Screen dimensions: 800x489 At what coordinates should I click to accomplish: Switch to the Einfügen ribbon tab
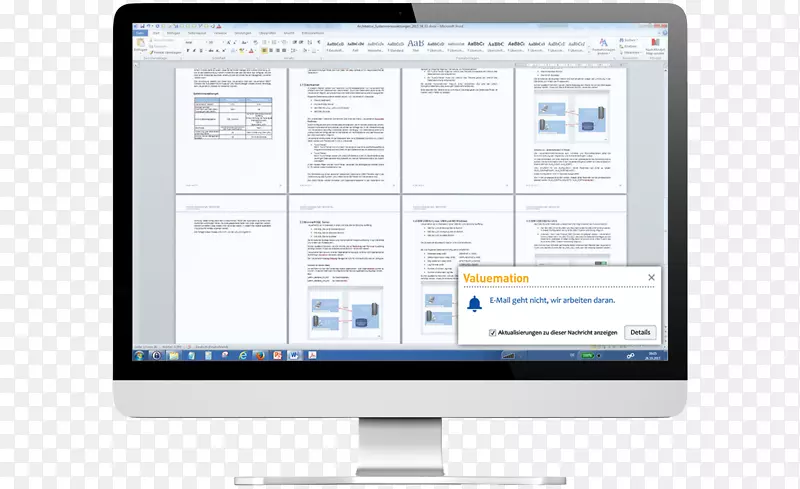pyautogui.click(x=173, y=33)
